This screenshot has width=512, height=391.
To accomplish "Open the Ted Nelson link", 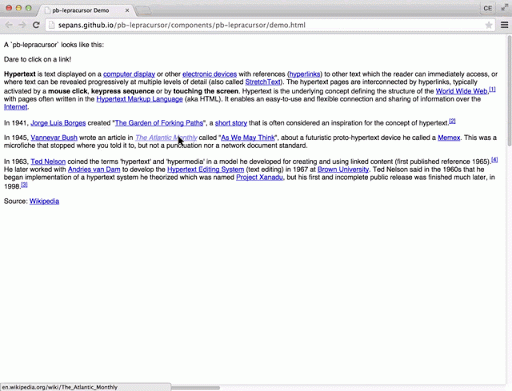I will pos(48,162).
